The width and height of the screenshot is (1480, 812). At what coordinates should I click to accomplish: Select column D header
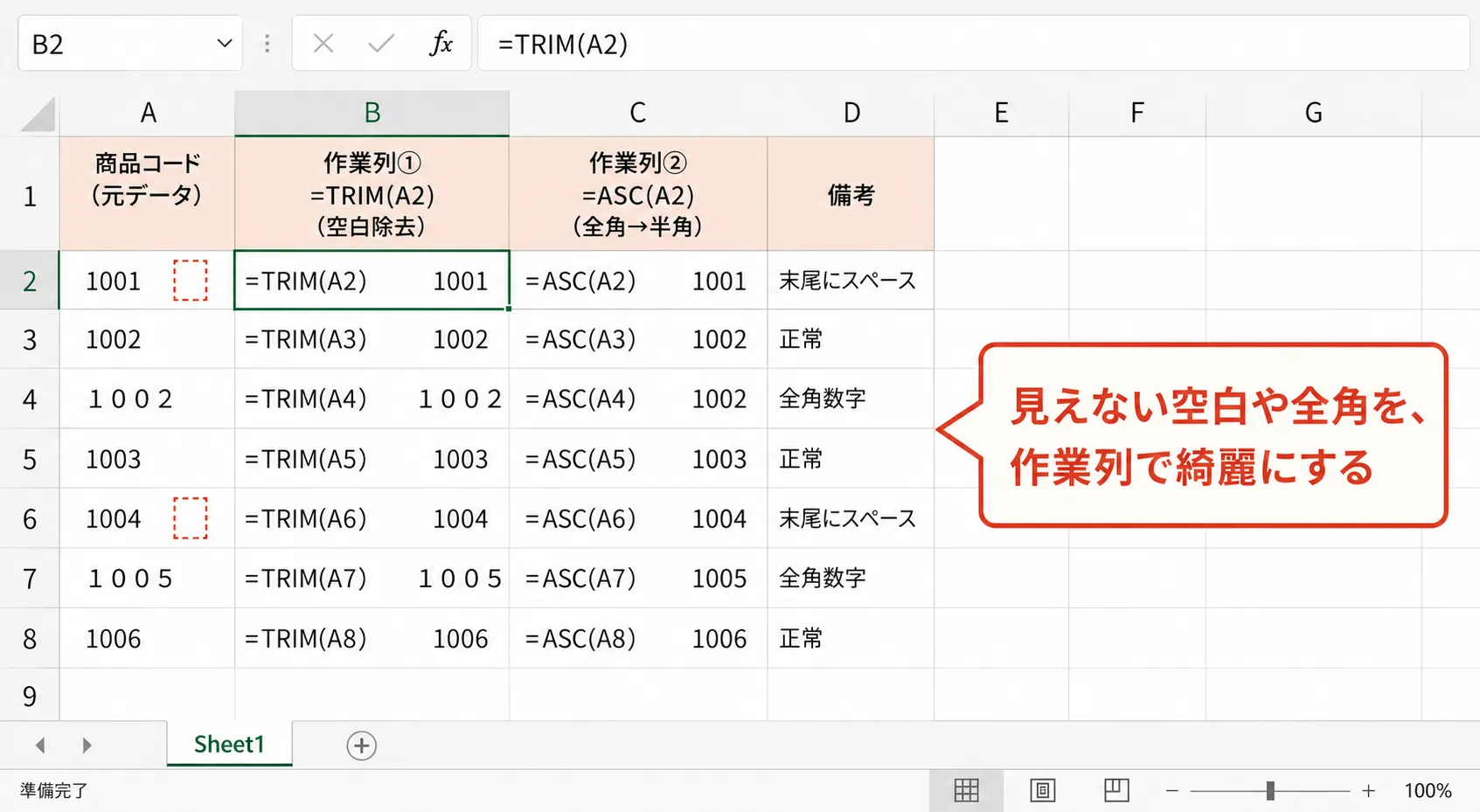pos(851,114)
